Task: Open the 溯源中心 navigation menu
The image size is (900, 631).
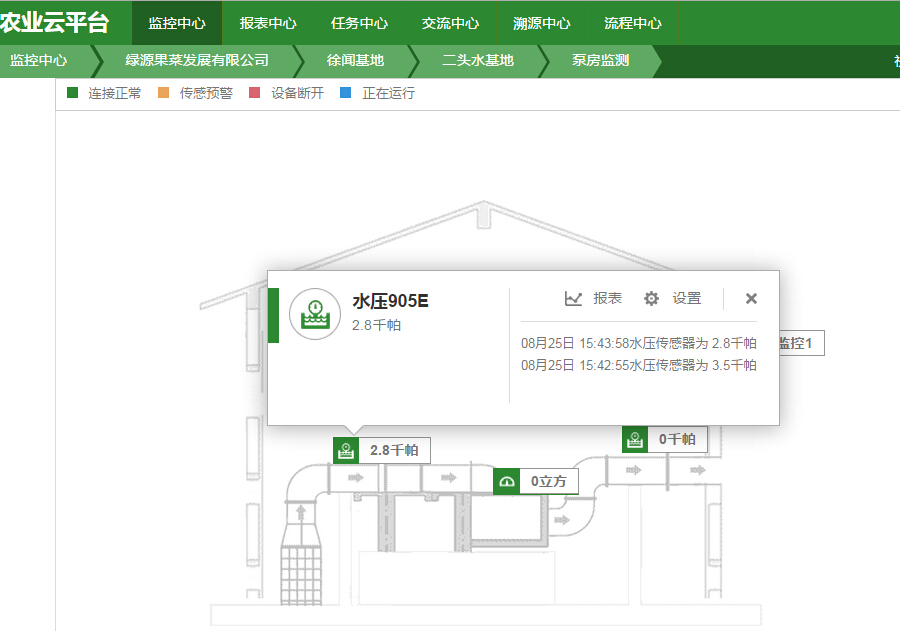Action: click(540, 22)
